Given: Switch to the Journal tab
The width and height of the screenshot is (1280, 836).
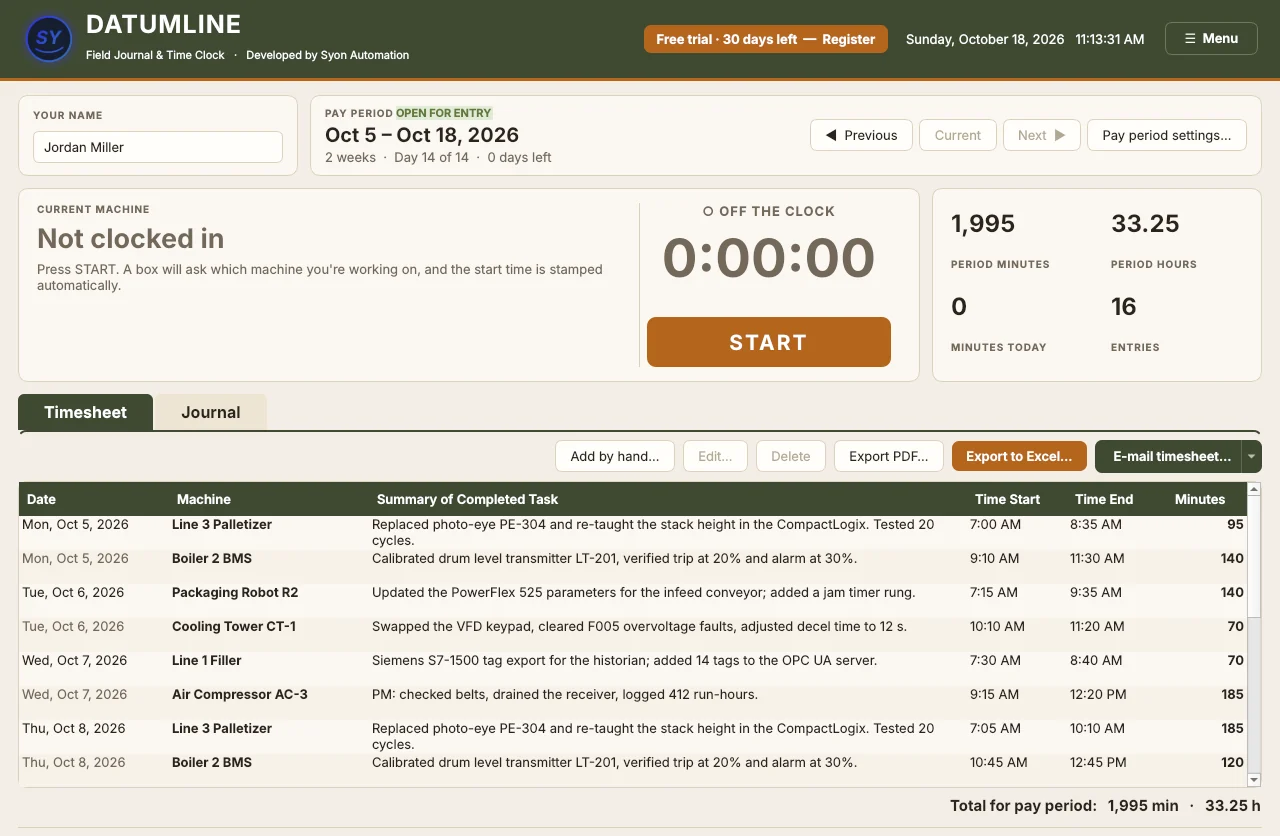Looking at the screenshot, I should click(x=211, y=412).
